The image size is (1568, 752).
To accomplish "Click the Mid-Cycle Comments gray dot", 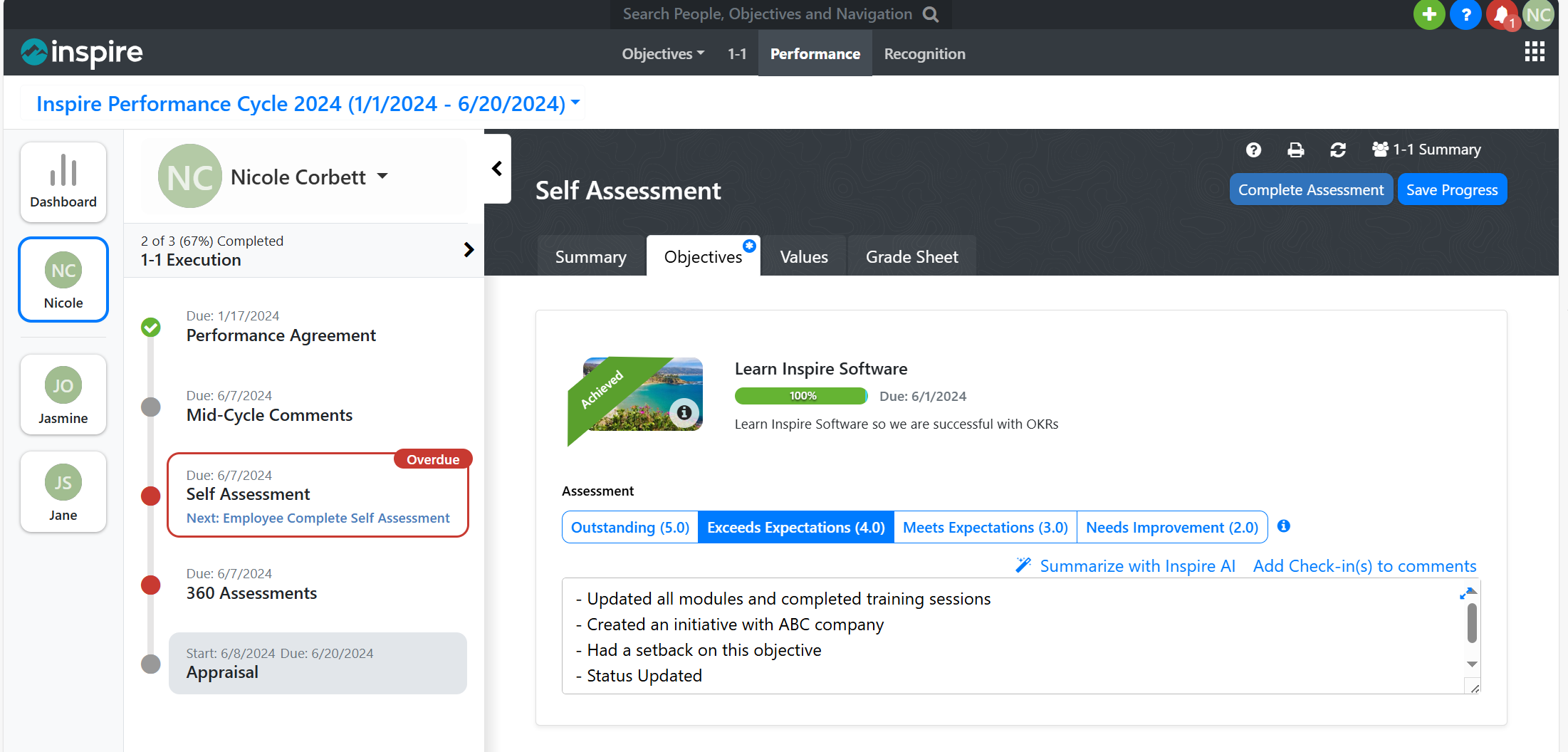I will coord(151,407).
